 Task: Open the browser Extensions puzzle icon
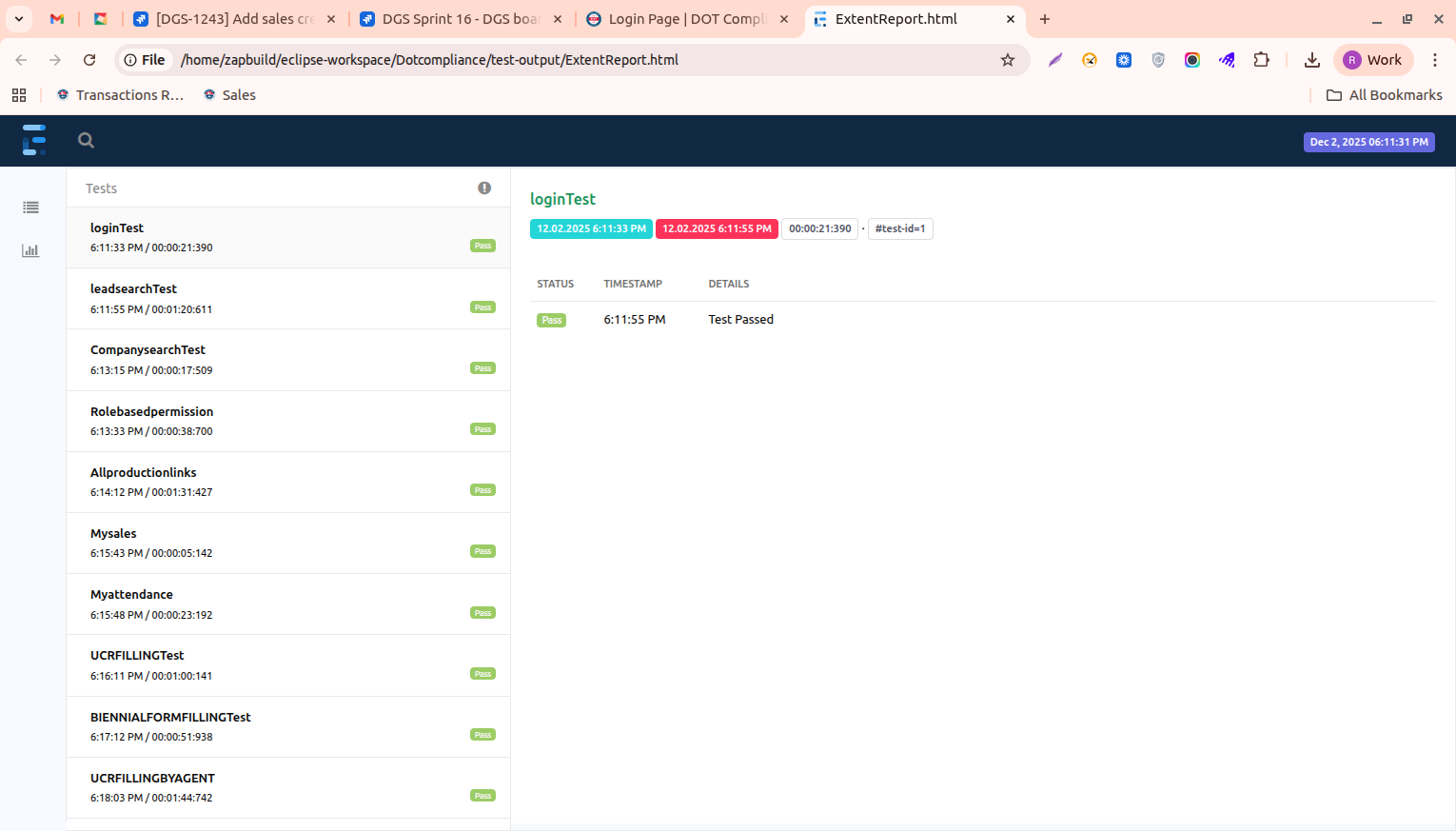(1261, 60)
